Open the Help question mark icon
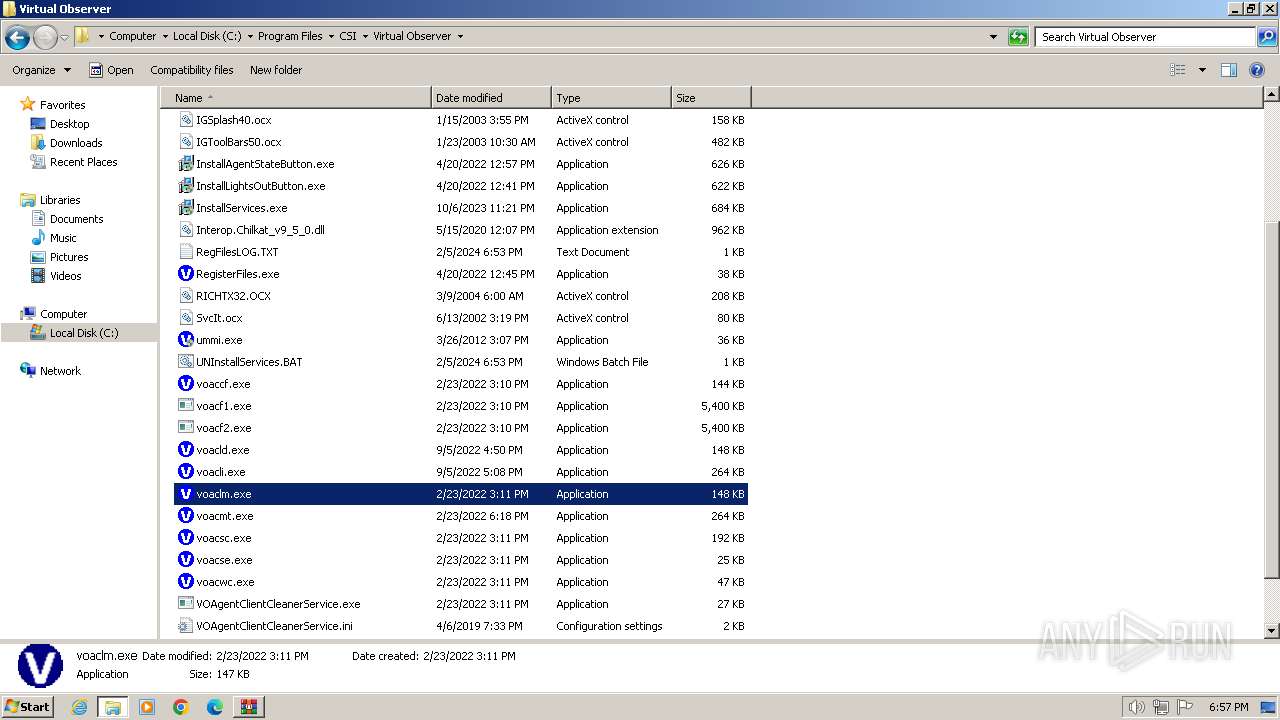The image size is (1280, 720). tap(1257, 70)
